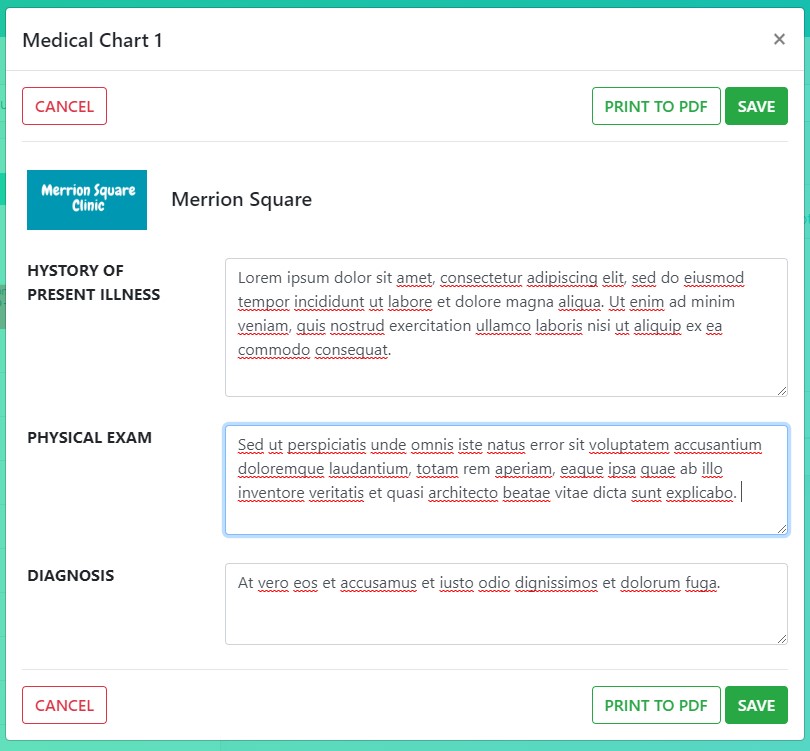This screenshot has width=810, height=751.
Task: Click the top CANCEL button
Action: [x=64, y=106]
